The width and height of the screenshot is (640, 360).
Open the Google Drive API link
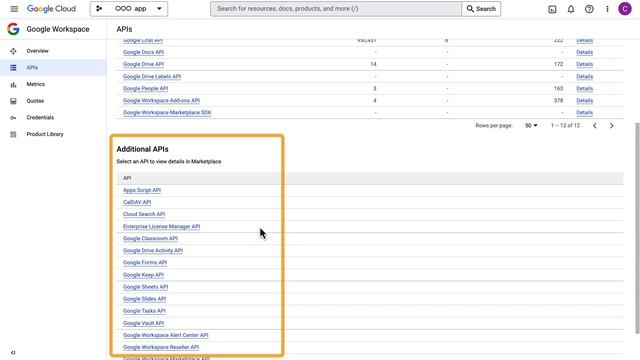click(143, 64)
